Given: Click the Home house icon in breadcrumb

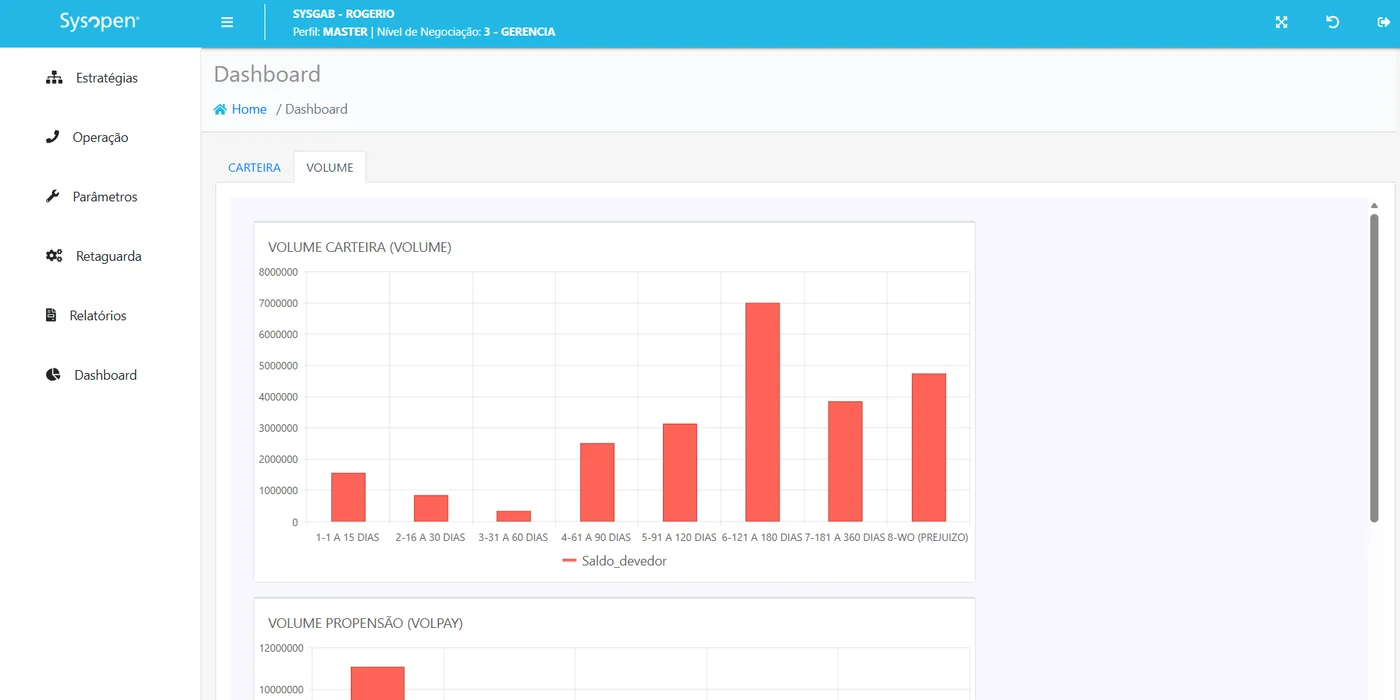Looking at the screenshot, I should 220,109.
